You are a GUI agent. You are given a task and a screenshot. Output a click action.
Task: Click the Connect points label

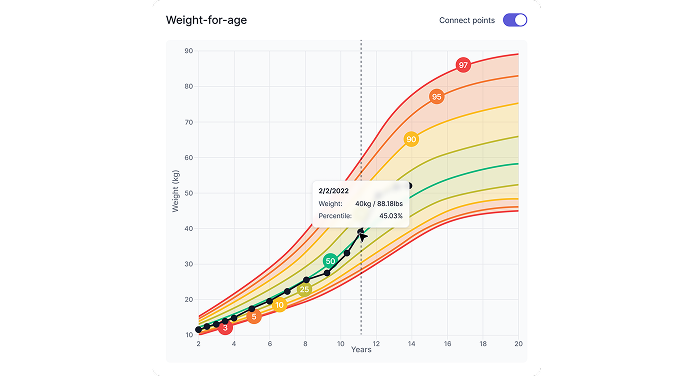[x=467, y=20]
